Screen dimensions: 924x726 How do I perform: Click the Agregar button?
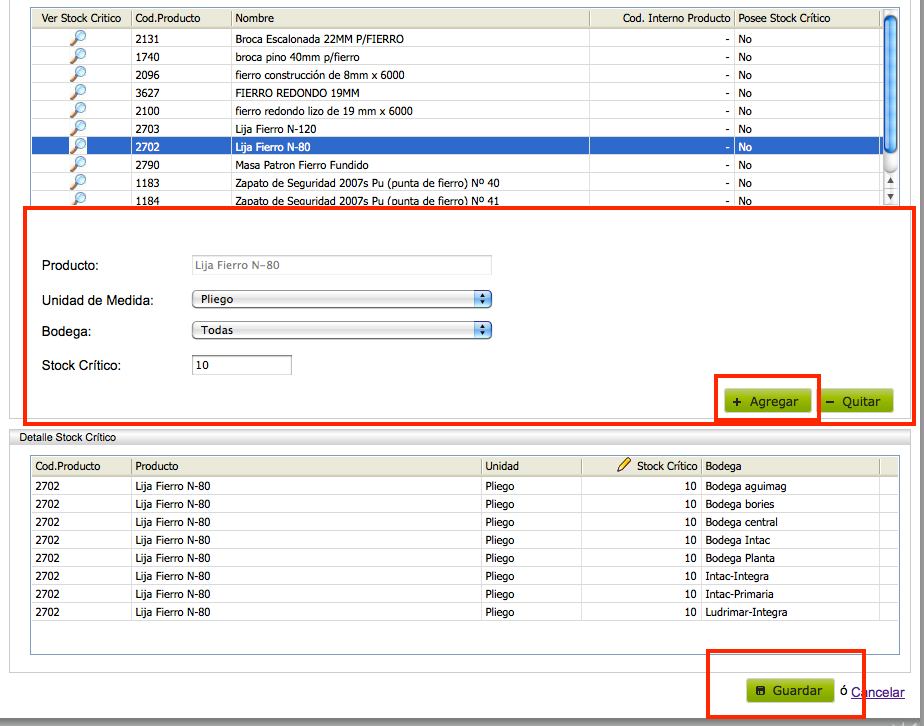(767, 401)
